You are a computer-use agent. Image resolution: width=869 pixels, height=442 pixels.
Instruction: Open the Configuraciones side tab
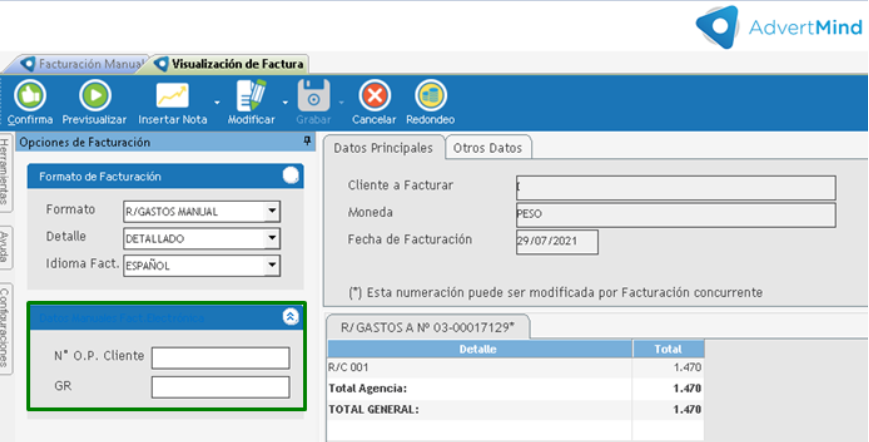(6, 328)
